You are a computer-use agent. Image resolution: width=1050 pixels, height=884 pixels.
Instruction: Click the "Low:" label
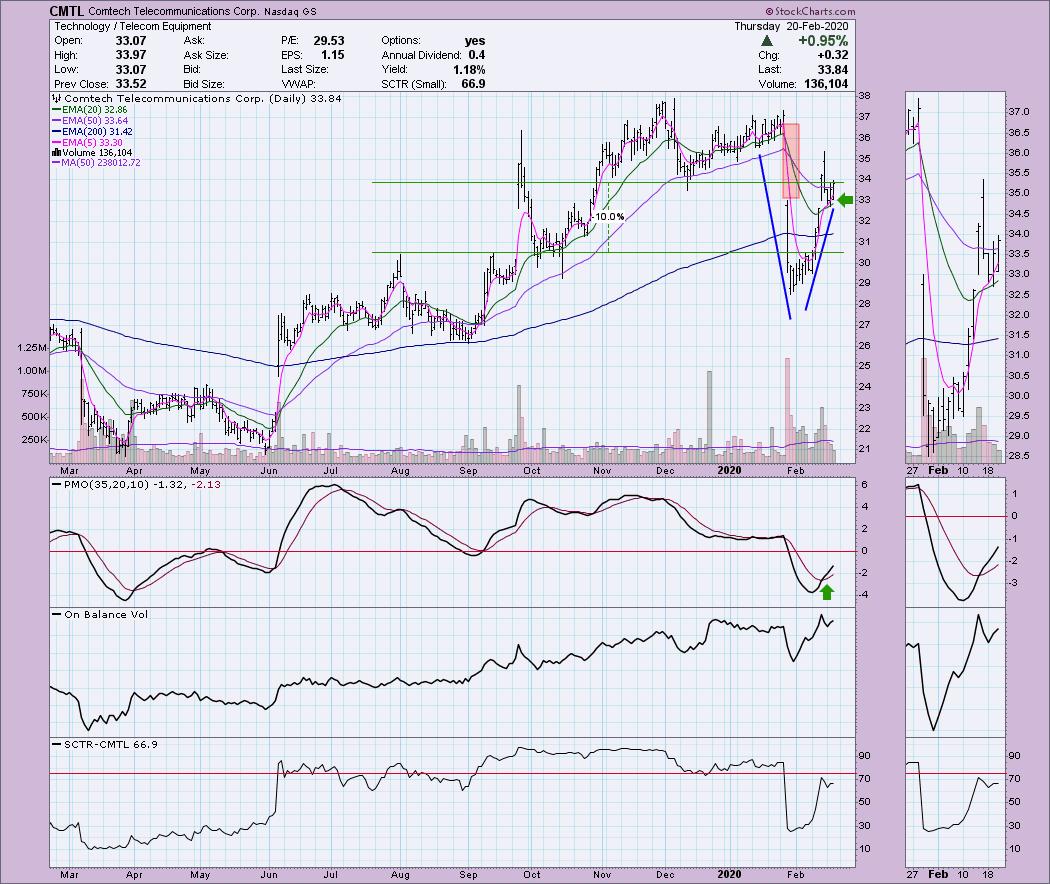coord(66,70)
